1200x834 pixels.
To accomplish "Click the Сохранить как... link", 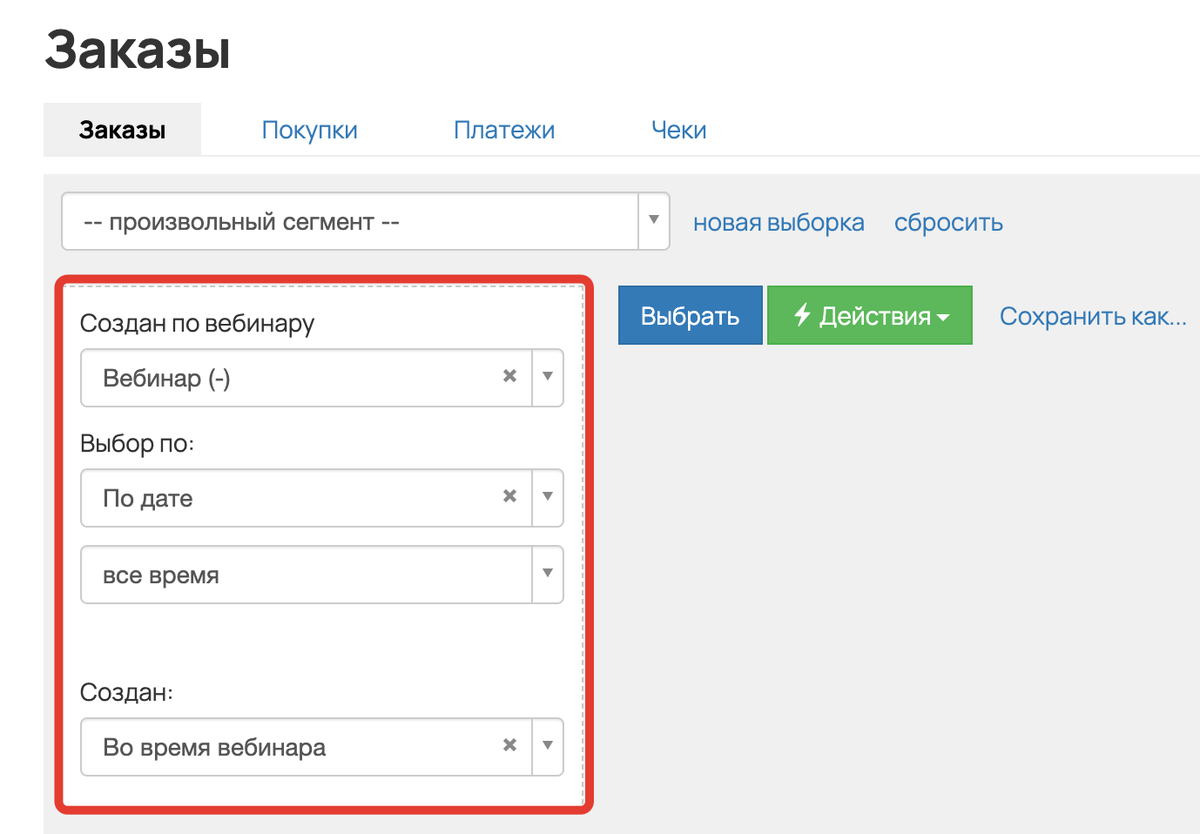I will click(1093, 317).
